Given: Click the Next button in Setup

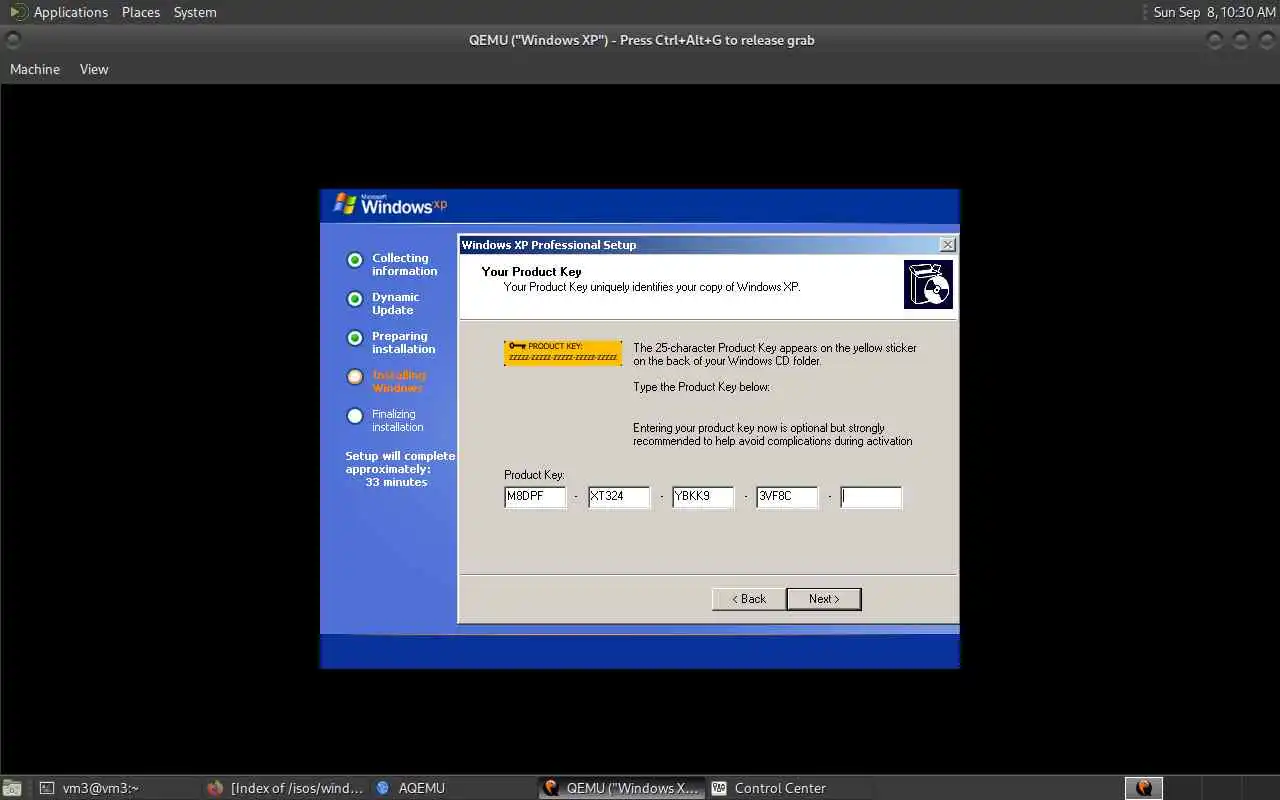Looking at the screenshot, I should [823, 599].
